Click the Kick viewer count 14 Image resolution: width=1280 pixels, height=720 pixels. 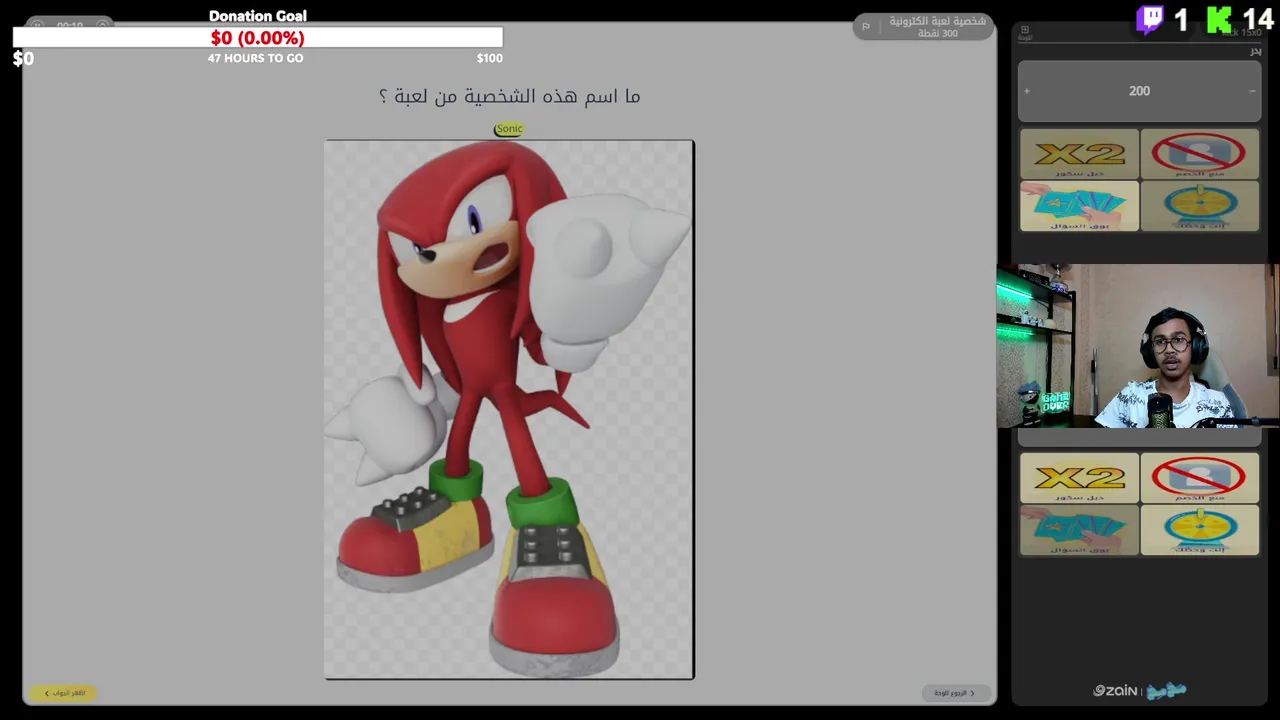pyautogui.click(x=1257, y=19)
